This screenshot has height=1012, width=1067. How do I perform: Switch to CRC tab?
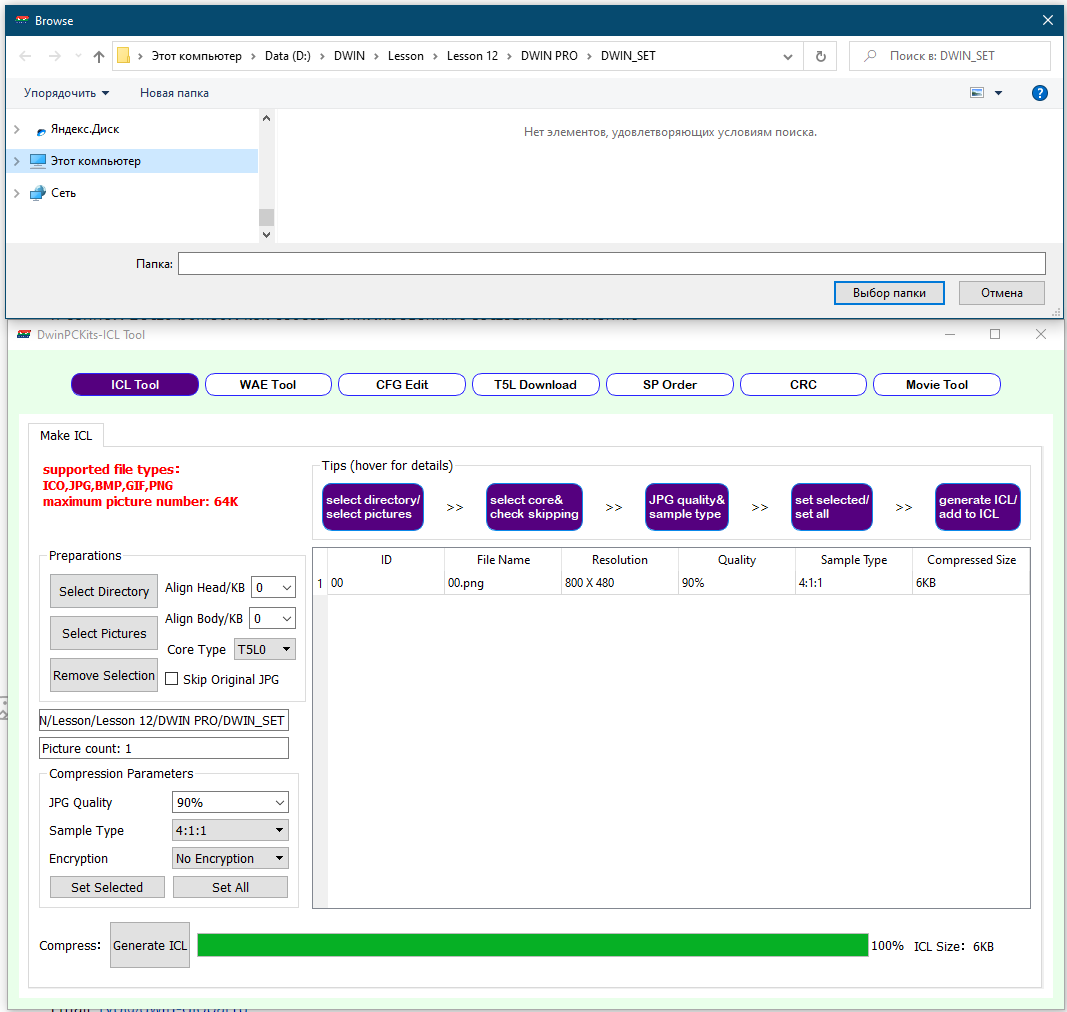[x=803, y=385]
